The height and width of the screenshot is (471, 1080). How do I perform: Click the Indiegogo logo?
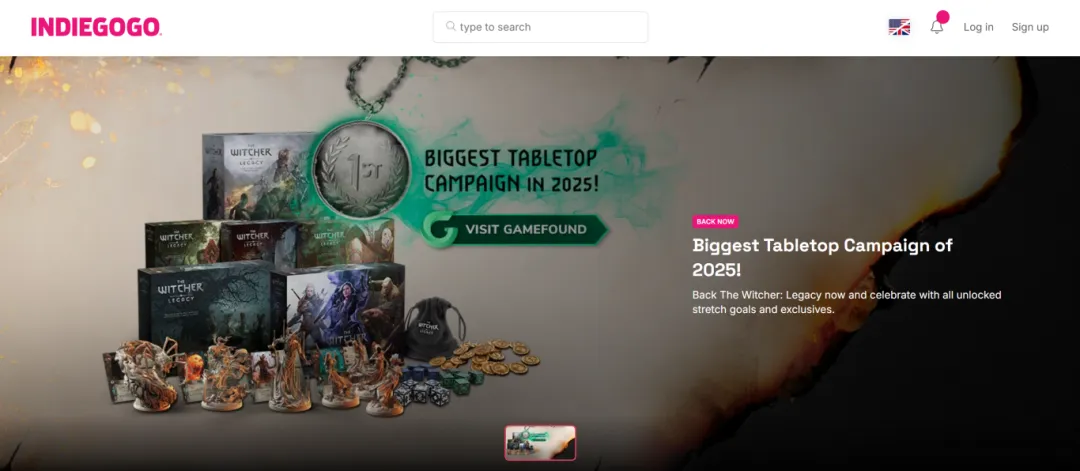[96, 27]
